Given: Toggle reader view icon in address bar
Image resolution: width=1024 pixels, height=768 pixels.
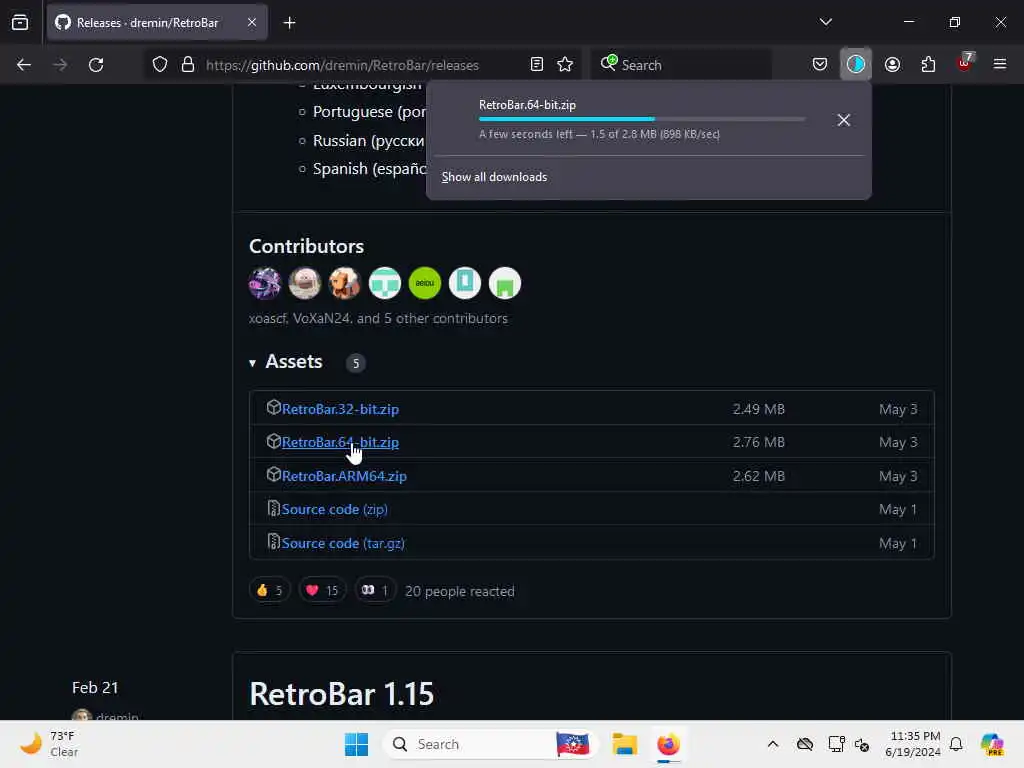Looking at the screenshot, I should (x=537, y=65).
